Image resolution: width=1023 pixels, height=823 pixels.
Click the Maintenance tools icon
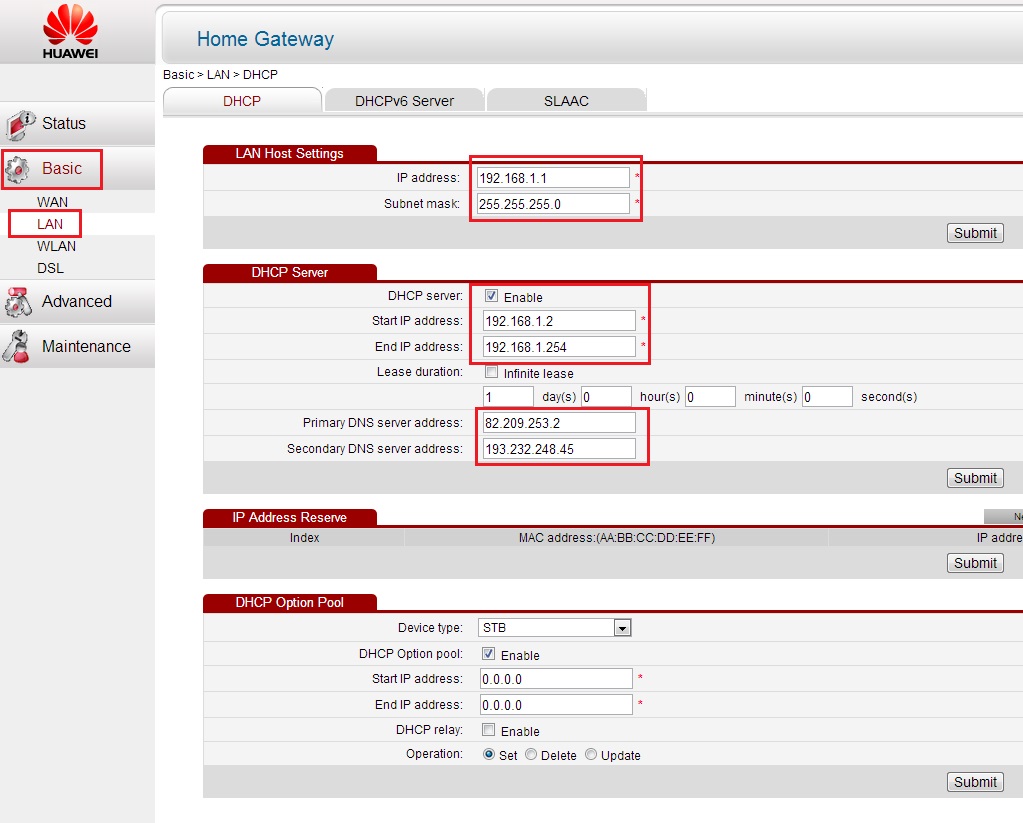tap(19, 347)
